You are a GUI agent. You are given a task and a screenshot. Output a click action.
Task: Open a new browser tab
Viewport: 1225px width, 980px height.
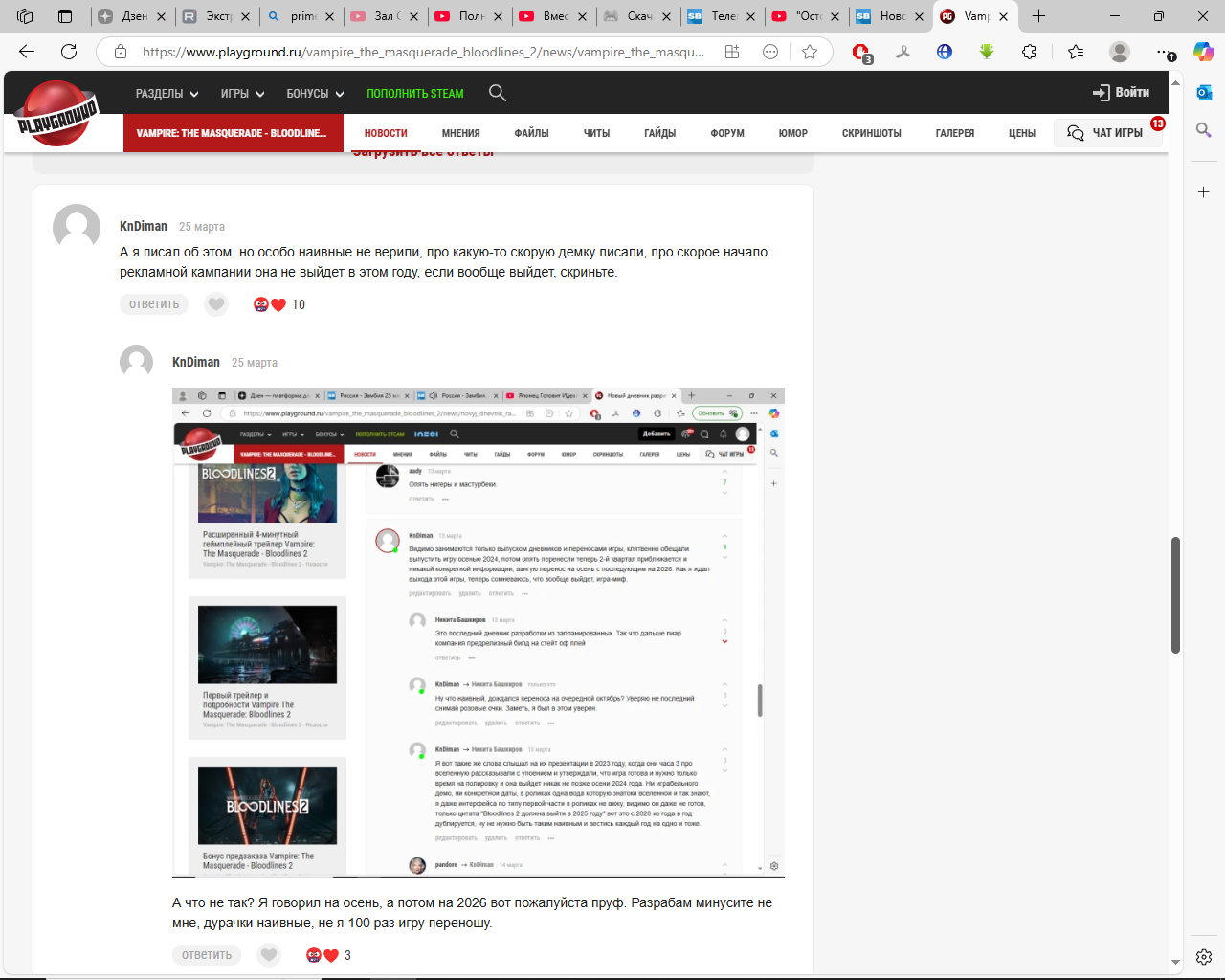tap(1039, 16)
